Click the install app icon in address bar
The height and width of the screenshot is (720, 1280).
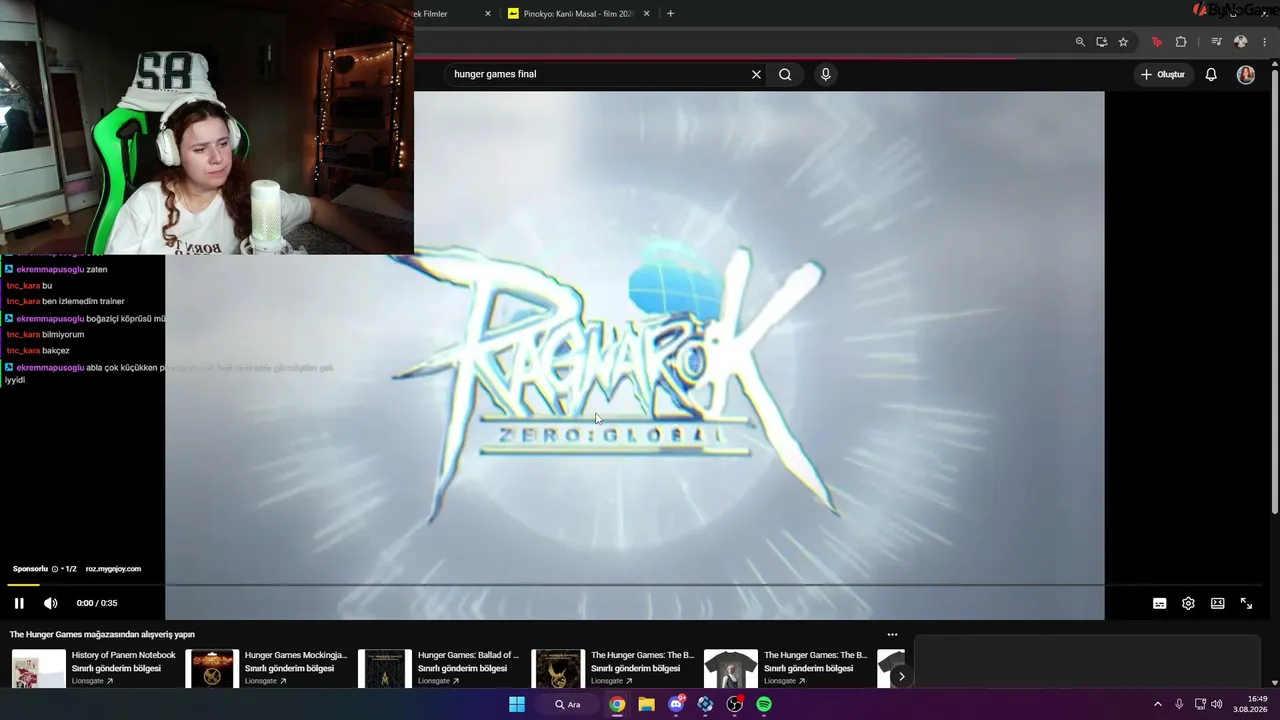(1101, 42)
